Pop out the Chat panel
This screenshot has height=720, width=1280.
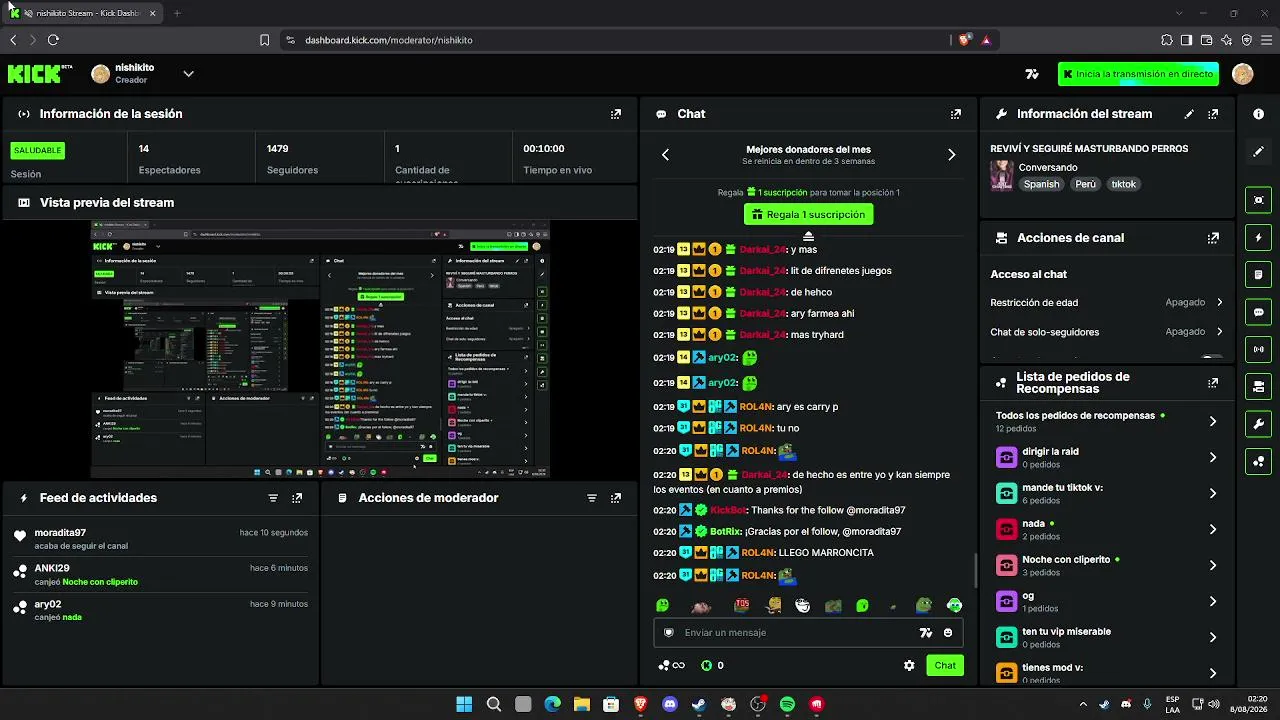coord(956,114)
